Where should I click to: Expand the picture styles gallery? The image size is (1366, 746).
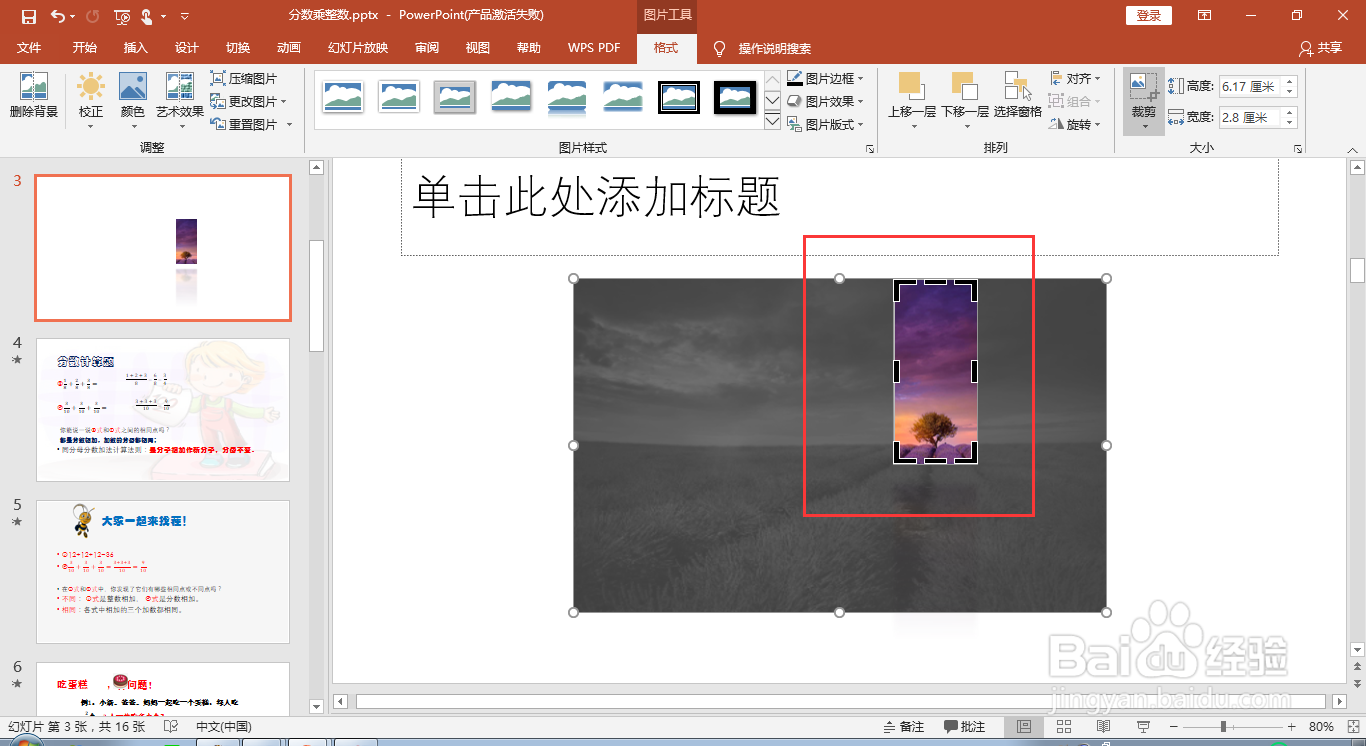pyautogui.click(x=772, y=122)
